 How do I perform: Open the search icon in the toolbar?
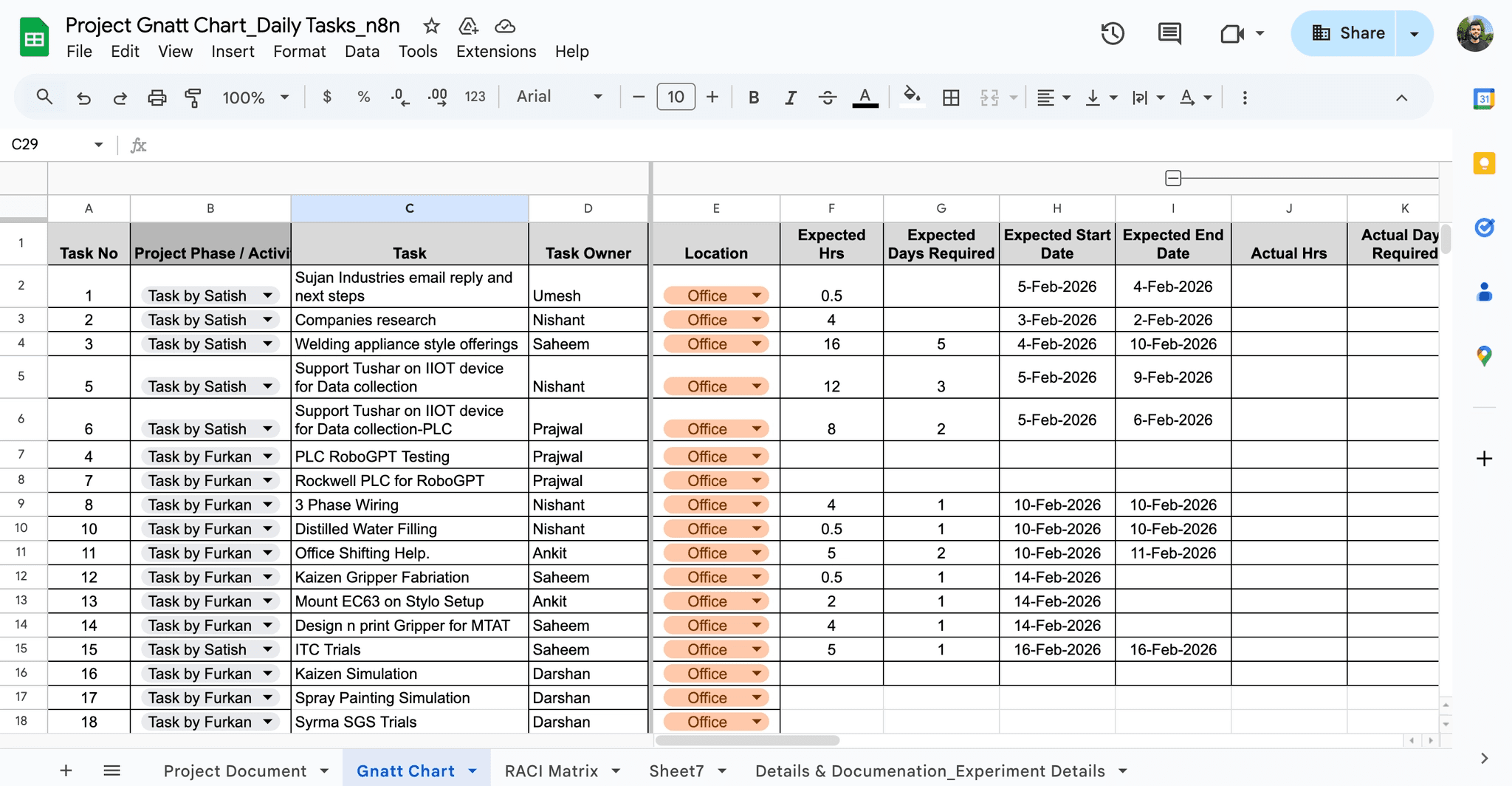pos(44,97)
